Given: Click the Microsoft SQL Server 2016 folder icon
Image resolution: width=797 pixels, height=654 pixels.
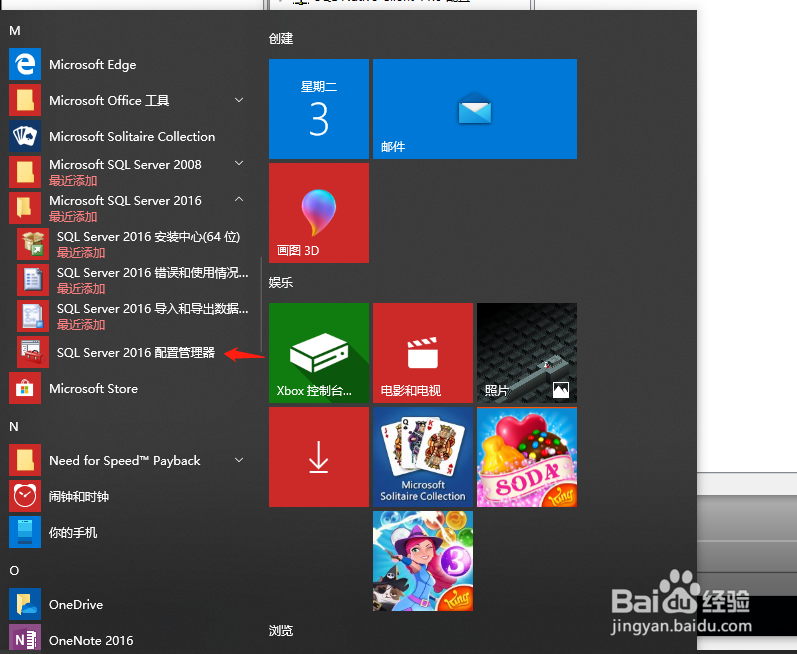Looking at the screenshot, I should point(25,208).
